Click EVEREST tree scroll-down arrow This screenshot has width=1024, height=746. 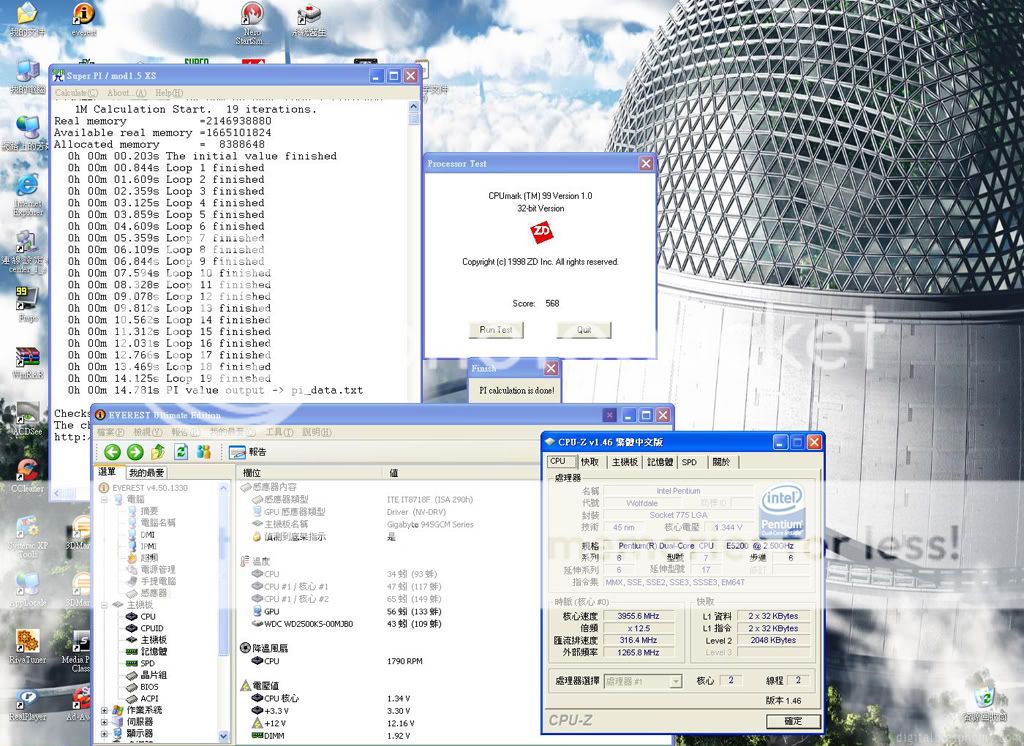pyautogui.click(x=224, y=736)
